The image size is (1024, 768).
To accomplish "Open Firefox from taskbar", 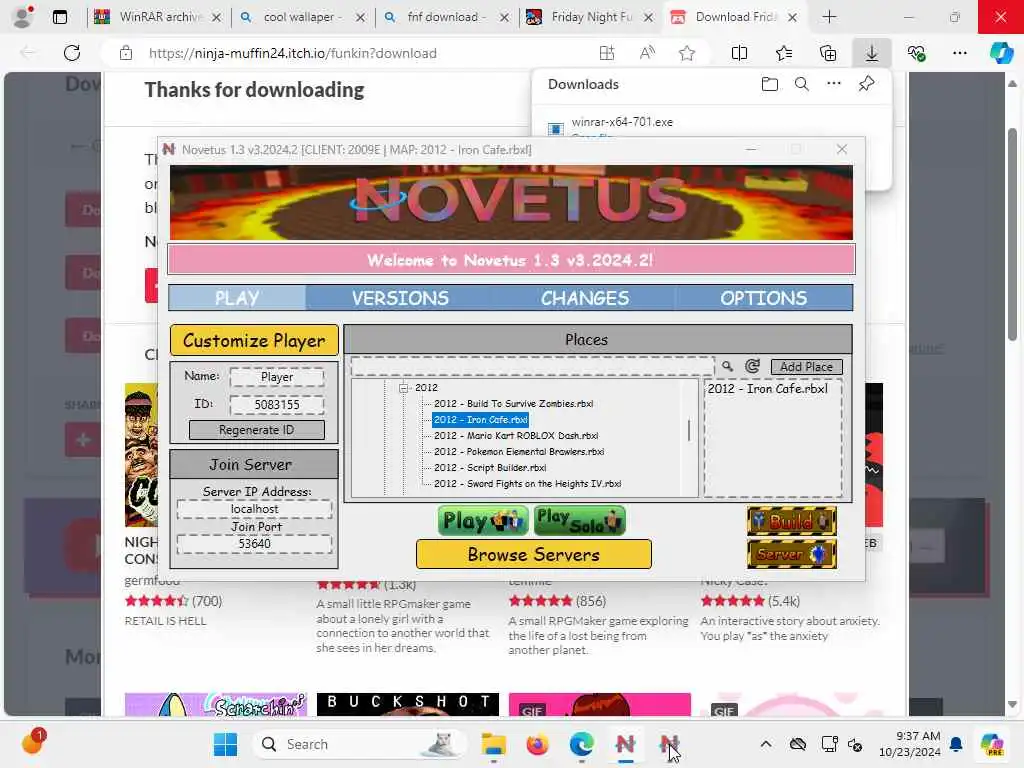I will coord(537,744).
